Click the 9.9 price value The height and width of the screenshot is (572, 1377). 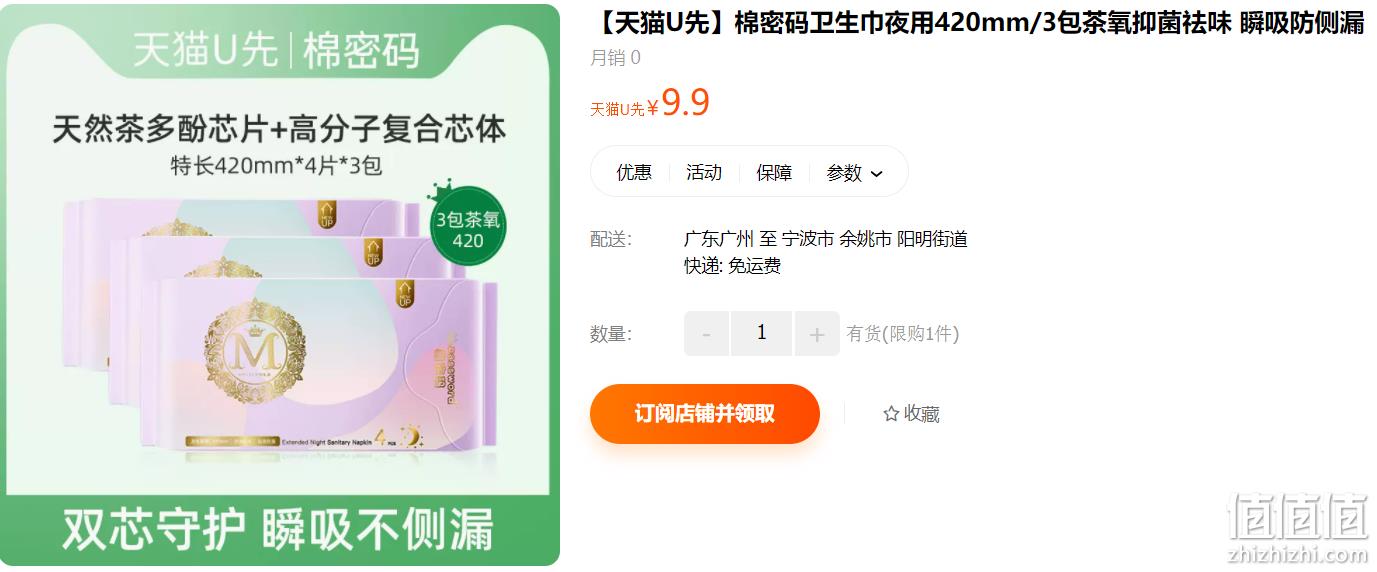(x=685, y=102)
